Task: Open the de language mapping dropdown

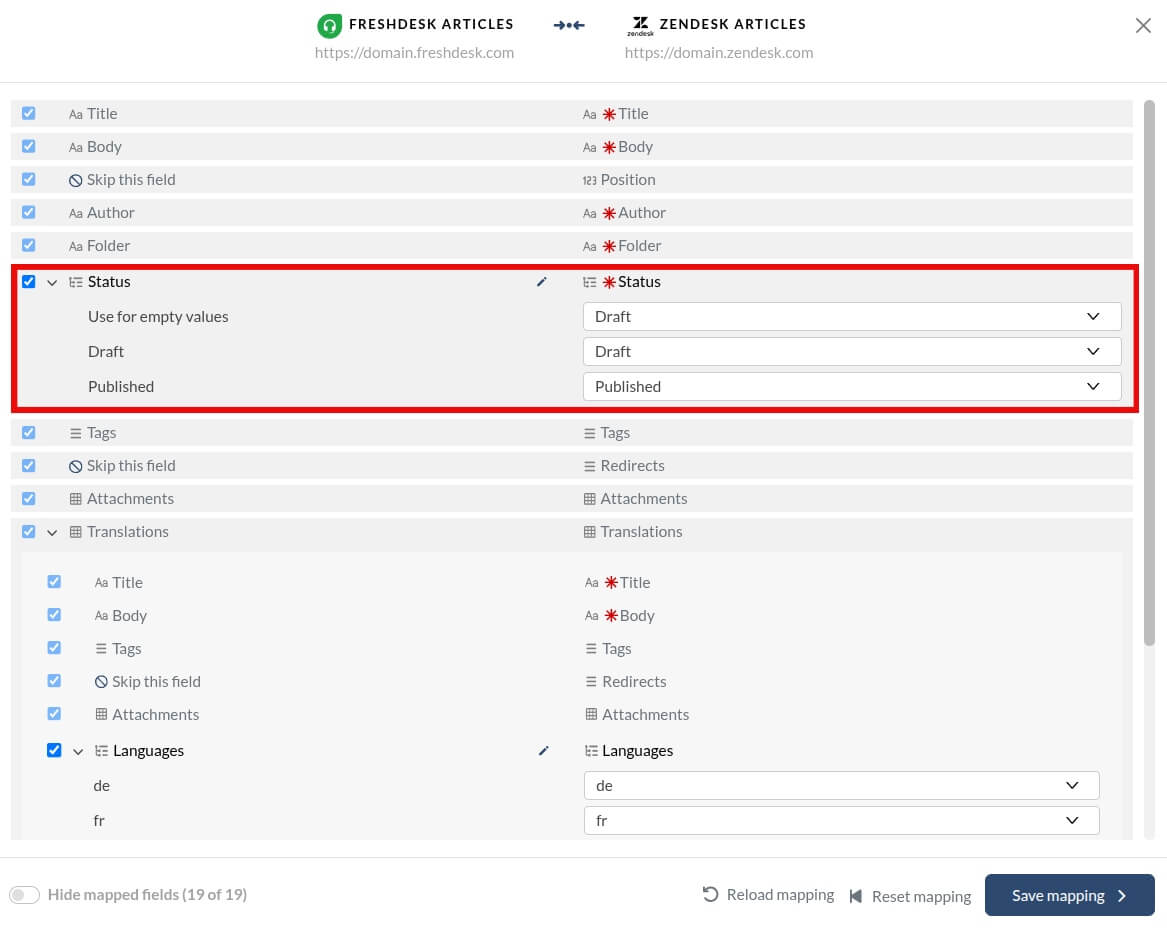Action: (x=841, y=785)
